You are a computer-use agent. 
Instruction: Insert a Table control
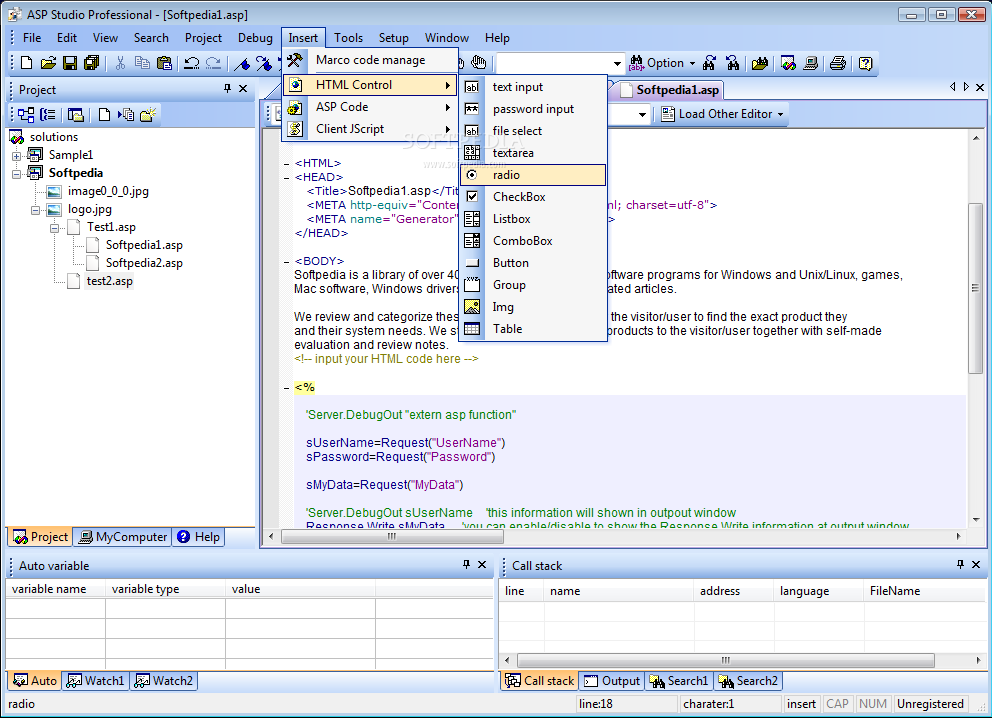(x=533, y=329)
